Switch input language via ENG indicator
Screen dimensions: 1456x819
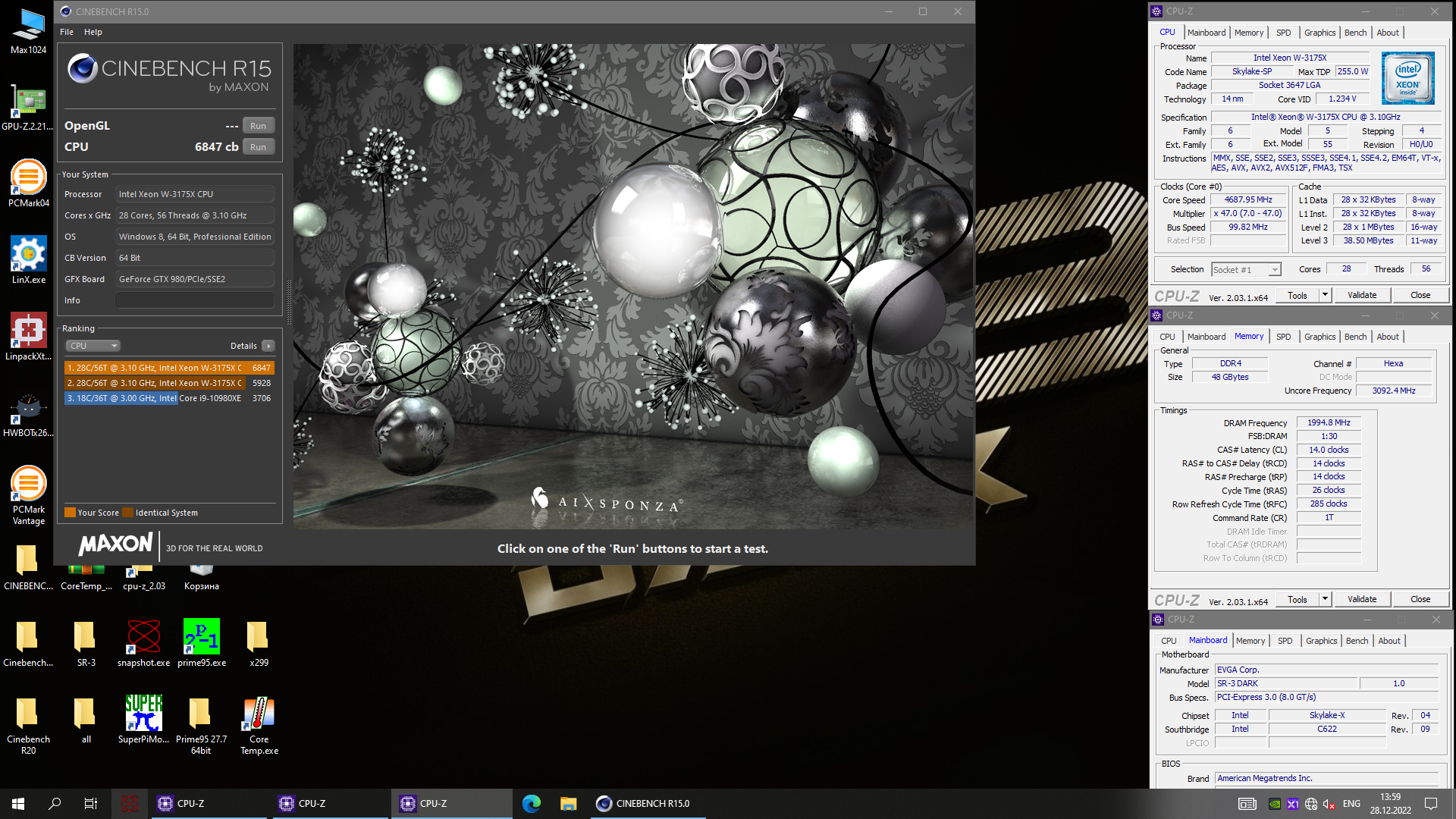pyautogui.click(x=1351, y=804)
